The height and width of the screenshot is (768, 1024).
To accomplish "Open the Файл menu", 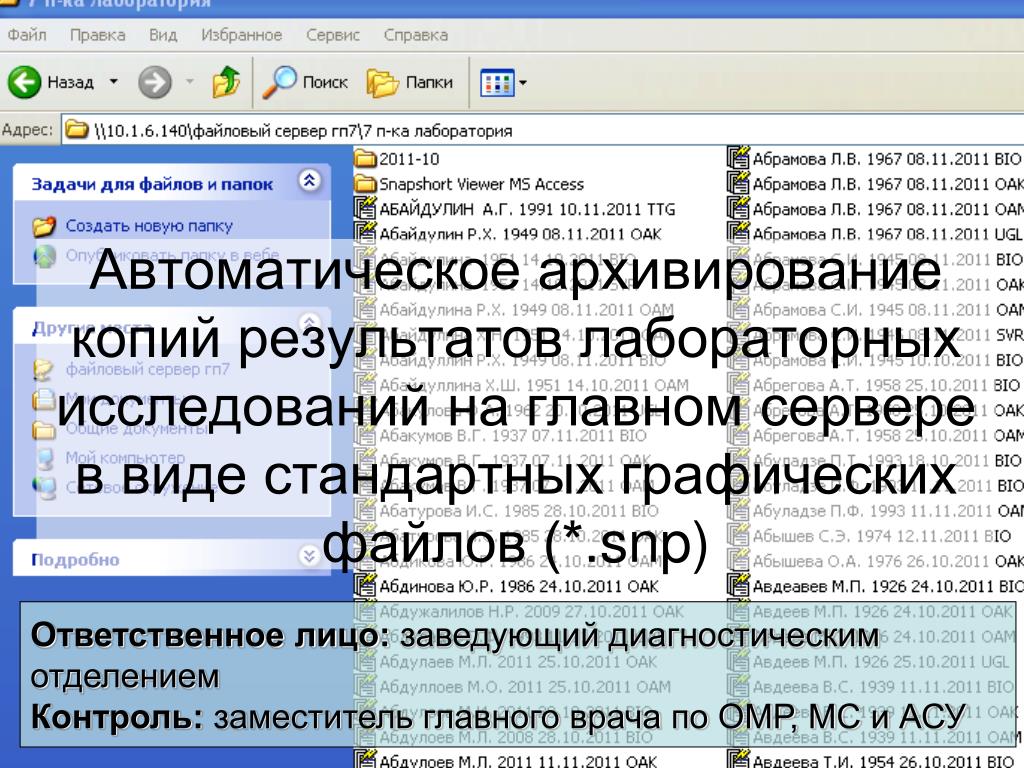I will 25,35.
